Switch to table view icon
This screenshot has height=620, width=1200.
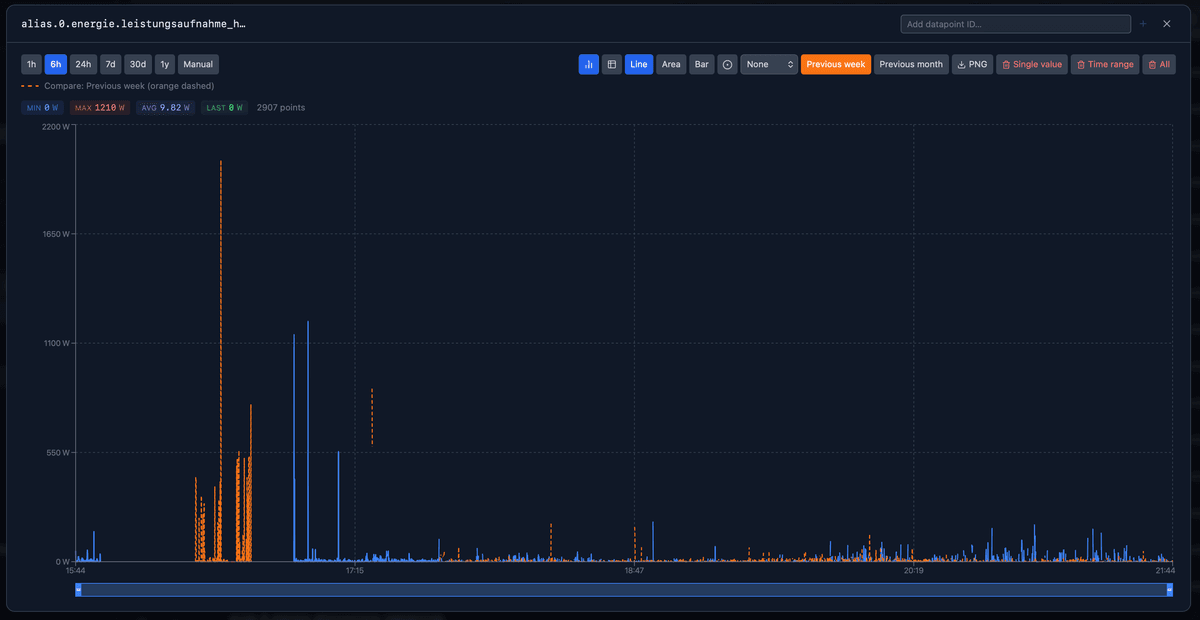tap(612, 64)
